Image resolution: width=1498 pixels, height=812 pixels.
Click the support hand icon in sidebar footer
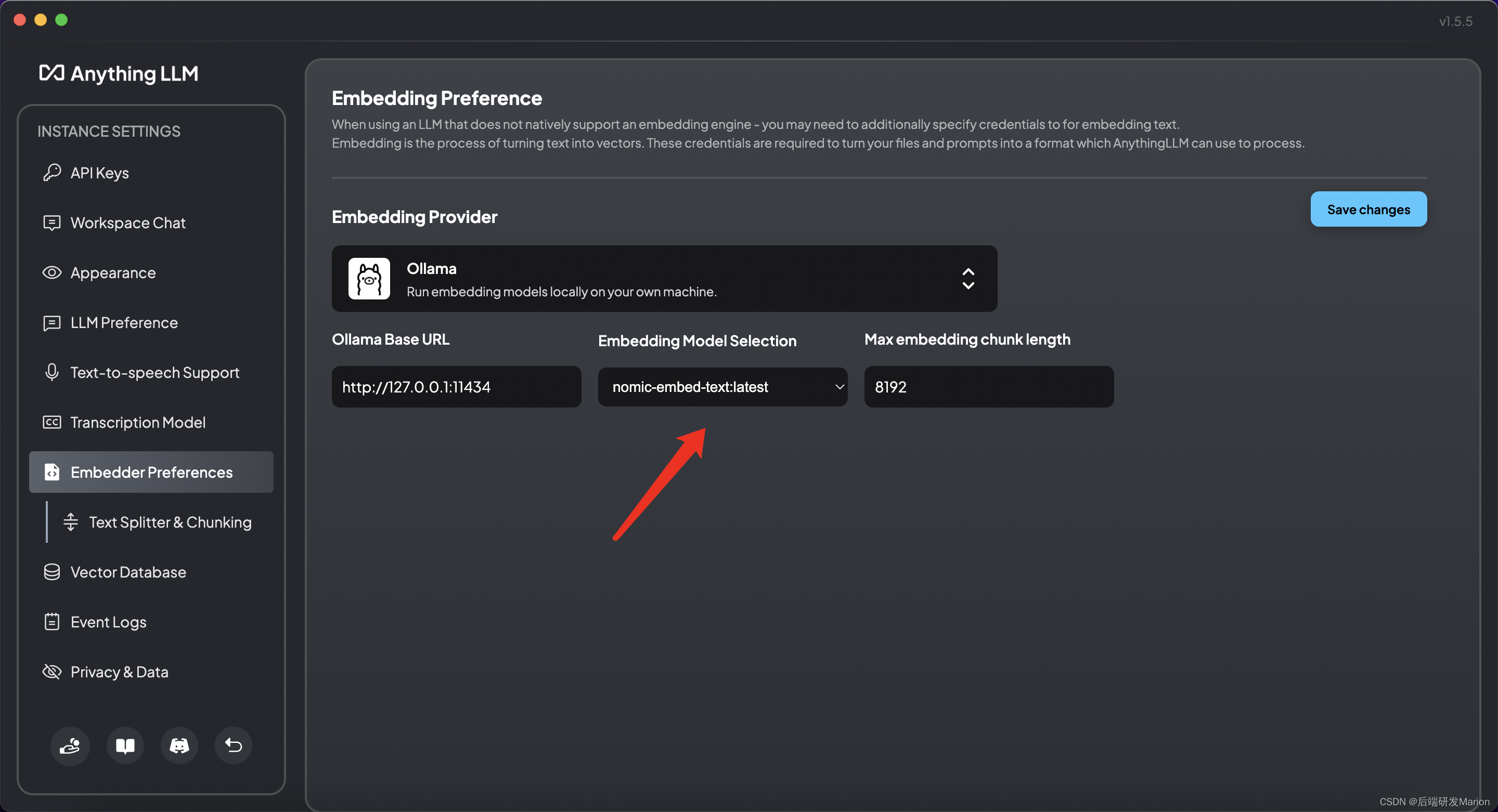pyautogui.click(x=70, y=745)
